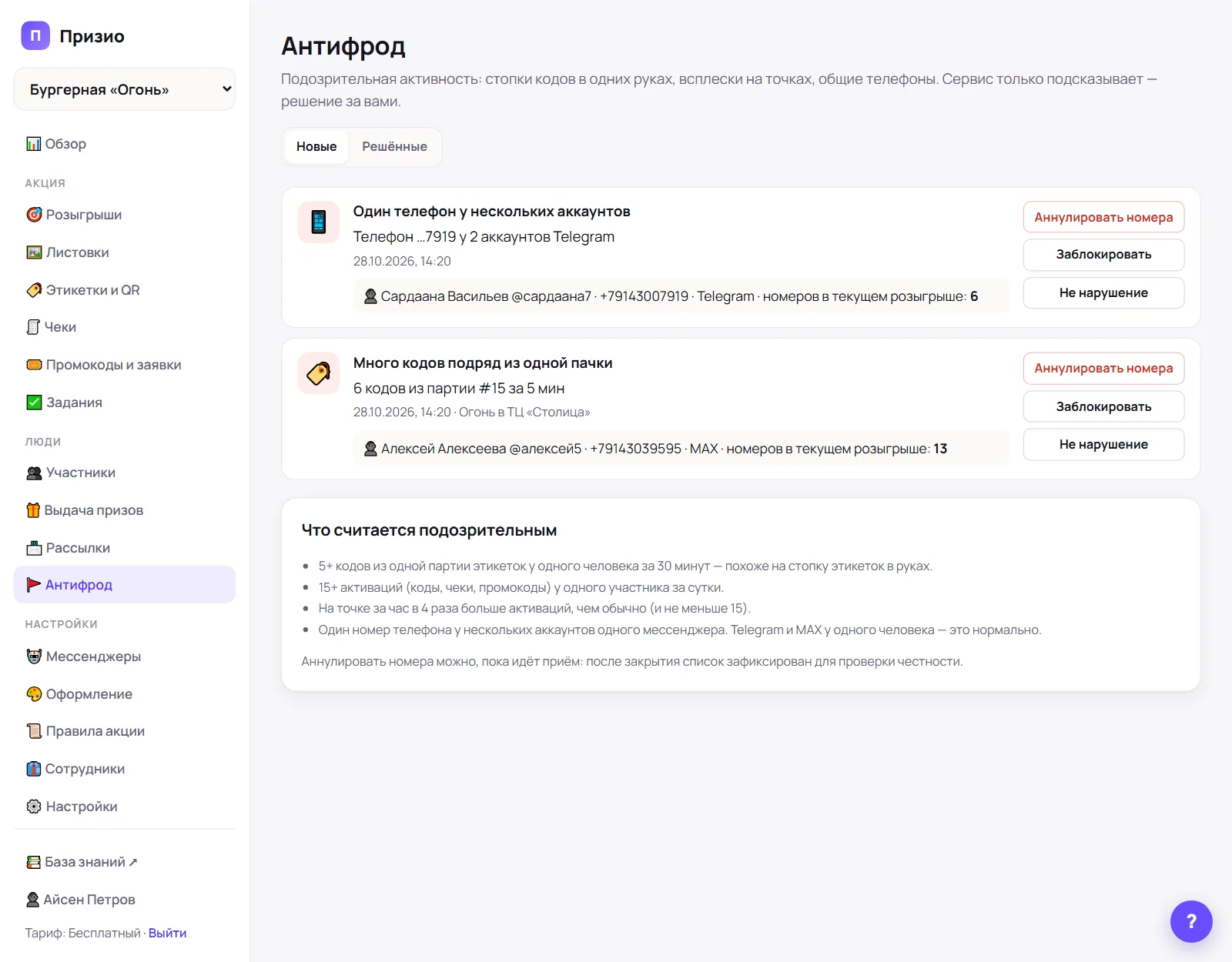Click the alert title Много кодов подряд из одной пачки

(x=483, y=363)
